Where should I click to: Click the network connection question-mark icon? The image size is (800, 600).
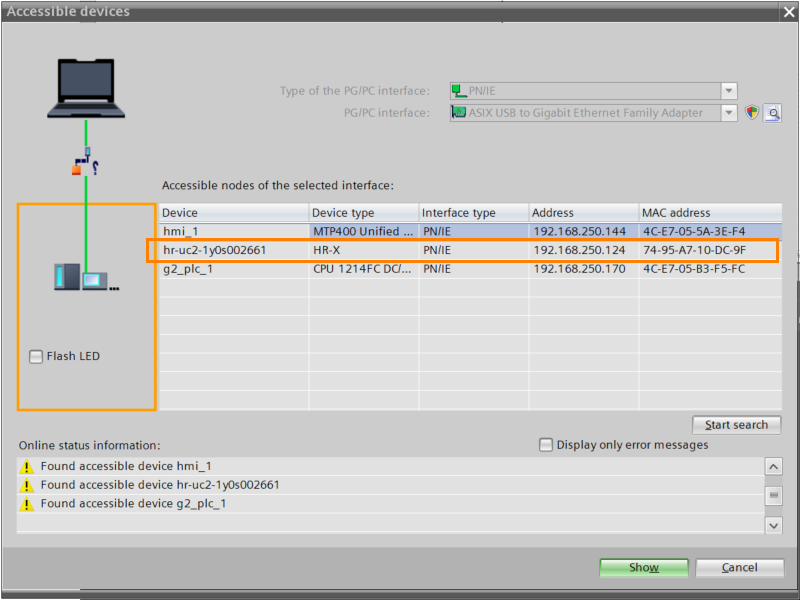click(x=85, y=162)
